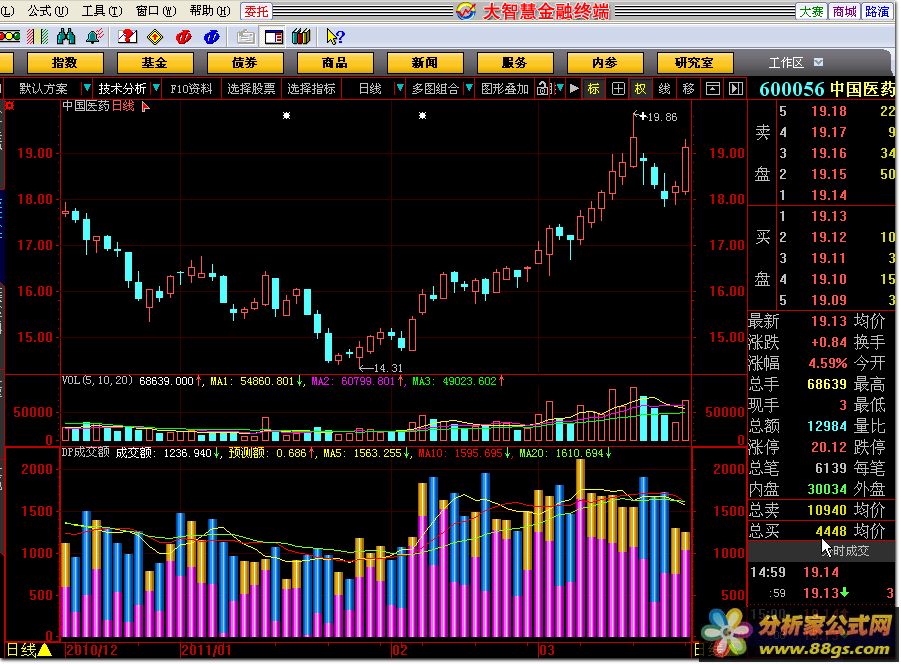This screenshot has width=901, height=664.
Task: Switch to the 内参 tab
Action: pos(604,63)
